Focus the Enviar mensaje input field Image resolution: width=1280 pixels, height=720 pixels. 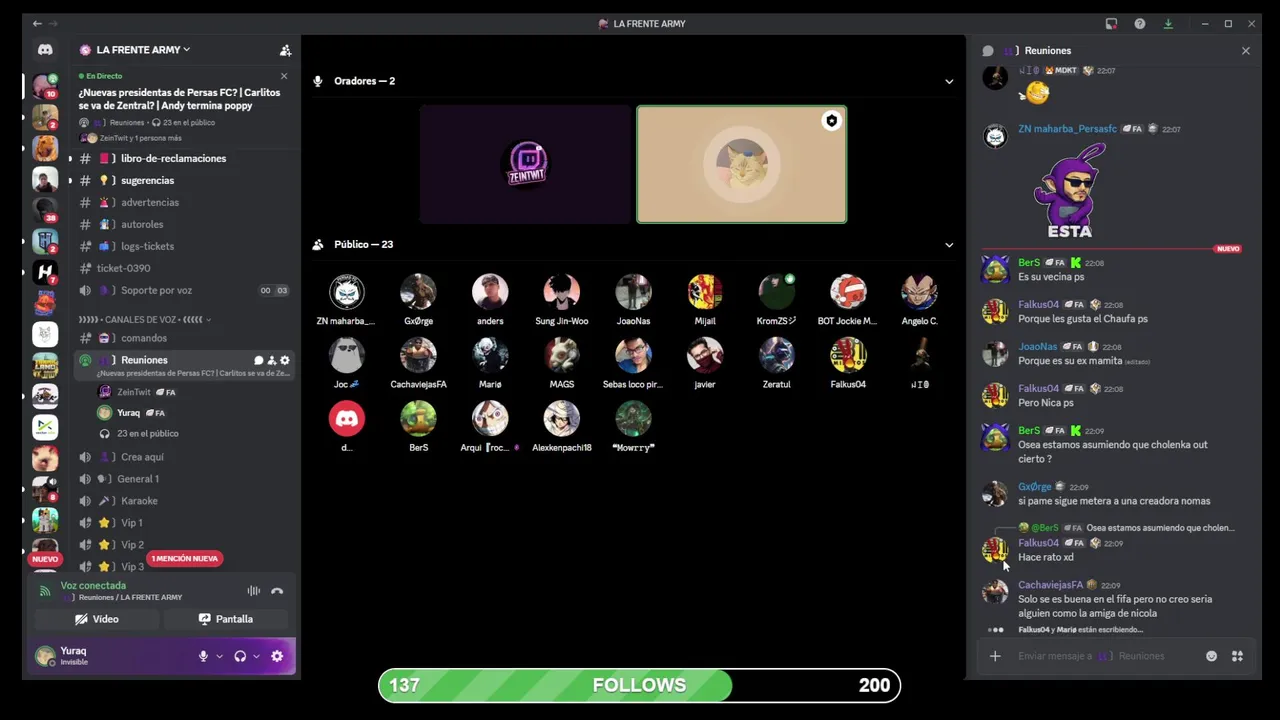(x=1105, y=656)
